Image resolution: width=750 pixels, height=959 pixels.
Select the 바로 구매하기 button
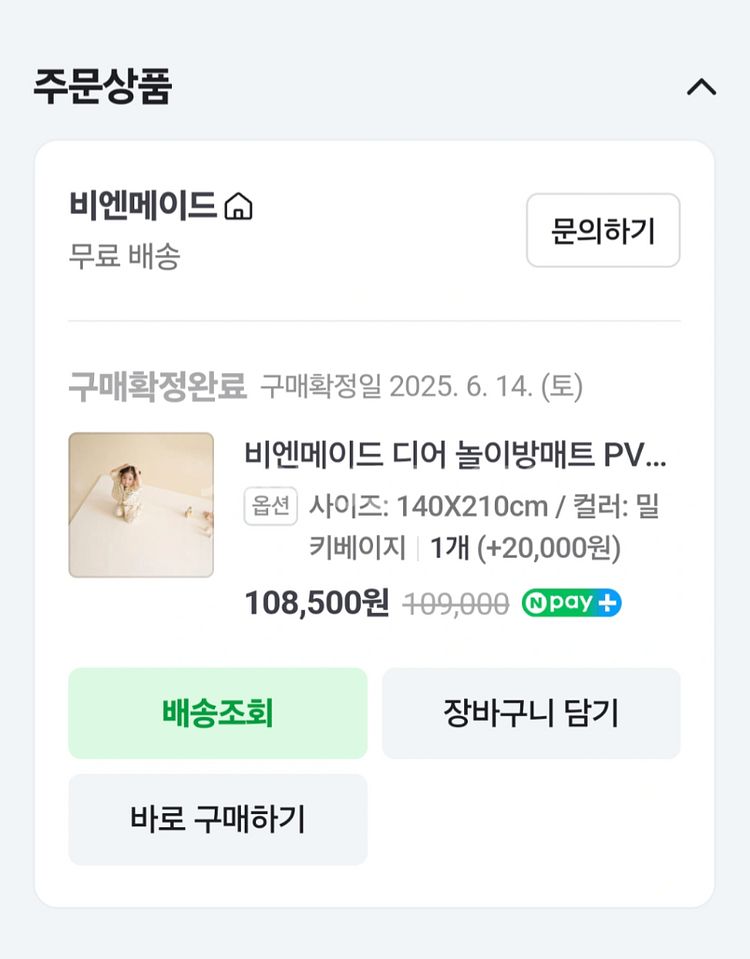[x=217, y=819]
